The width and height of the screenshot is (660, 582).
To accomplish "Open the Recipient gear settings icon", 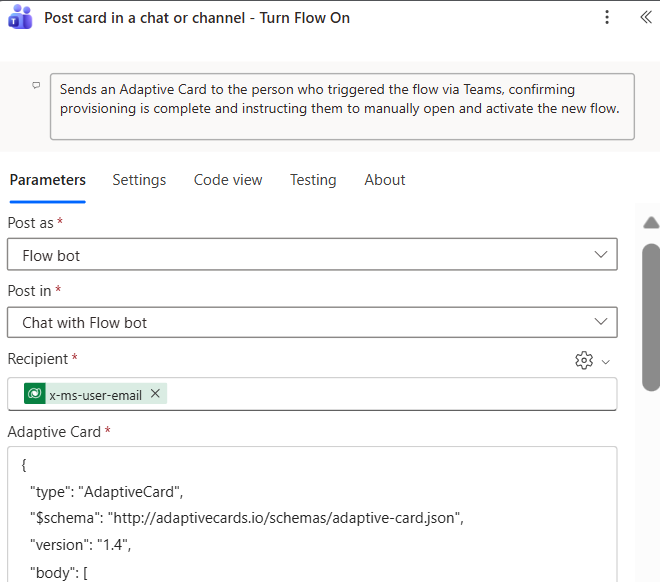I will click(x=584, y=360).
